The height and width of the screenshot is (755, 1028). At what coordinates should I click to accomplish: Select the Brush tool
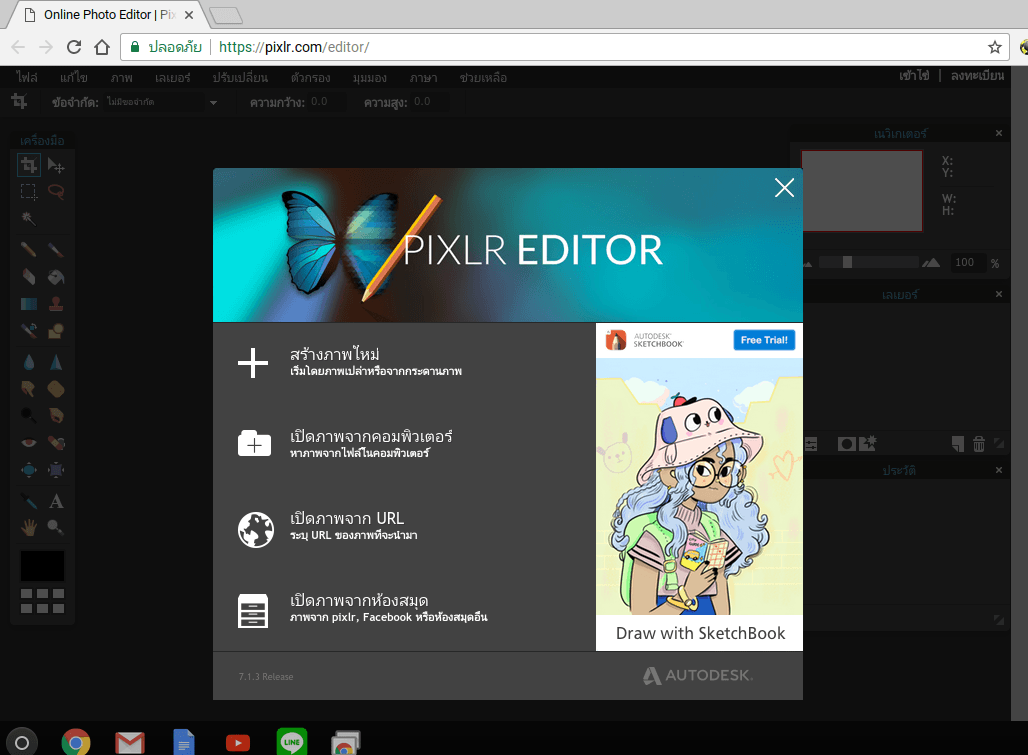click(56, 250)
